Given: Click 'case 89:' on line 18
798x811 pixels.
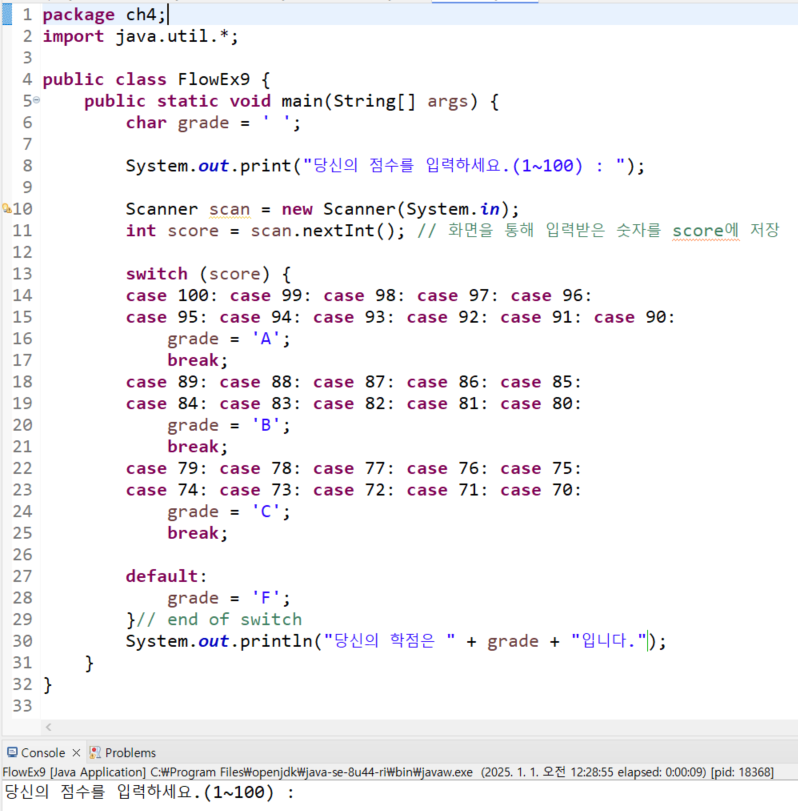Looking at the screenshot, I should tap(167, 382).
